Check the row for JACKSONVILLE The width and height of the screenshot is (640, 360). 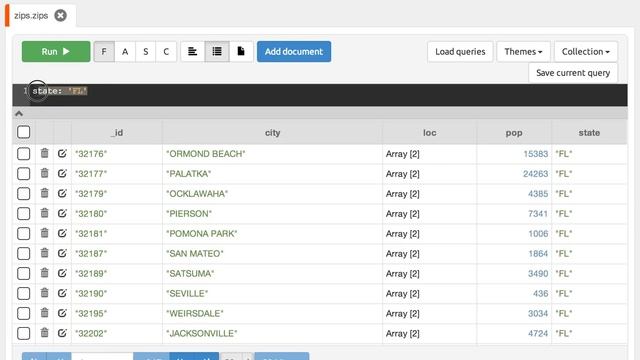coord(24,333)
